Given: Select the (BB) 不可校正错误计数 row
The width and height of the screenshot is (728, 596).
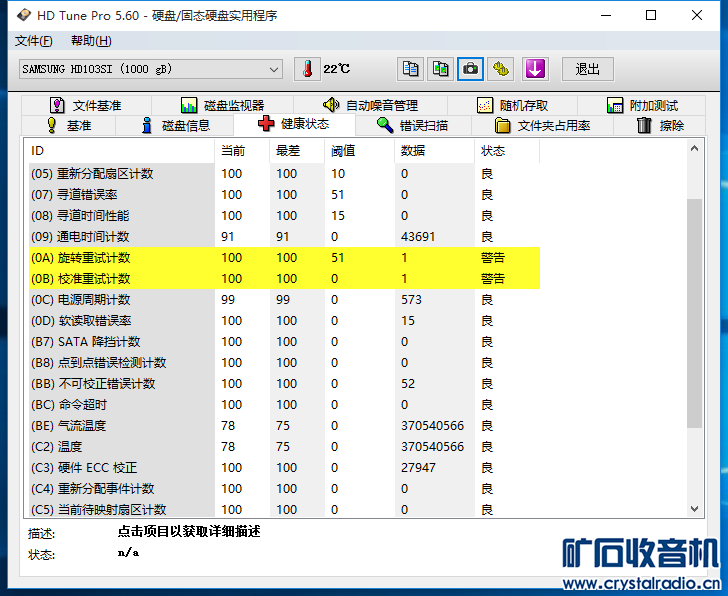Looking at the screenshot, I should (x=284, y=384).
